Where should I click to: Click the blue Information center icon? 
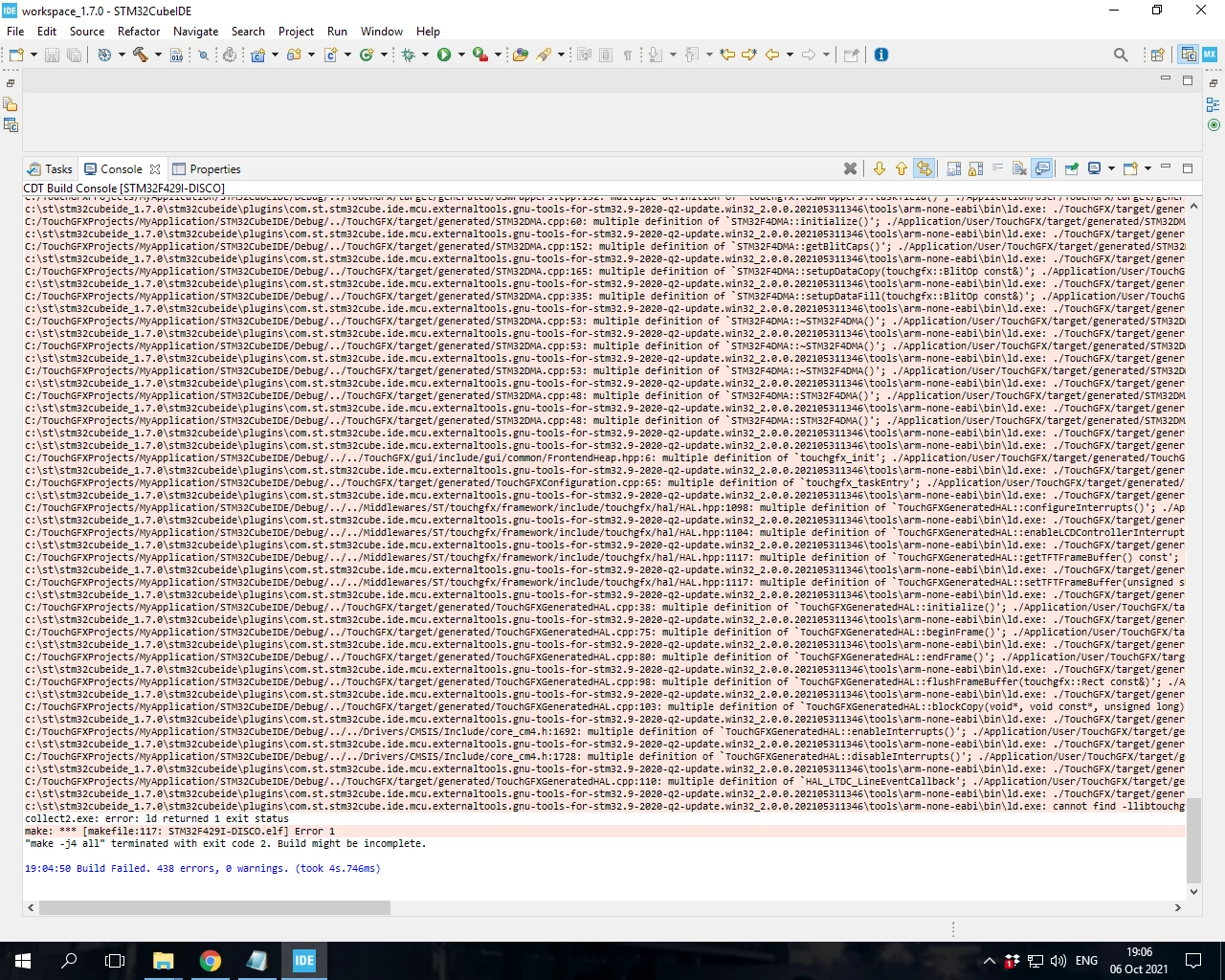881,55
